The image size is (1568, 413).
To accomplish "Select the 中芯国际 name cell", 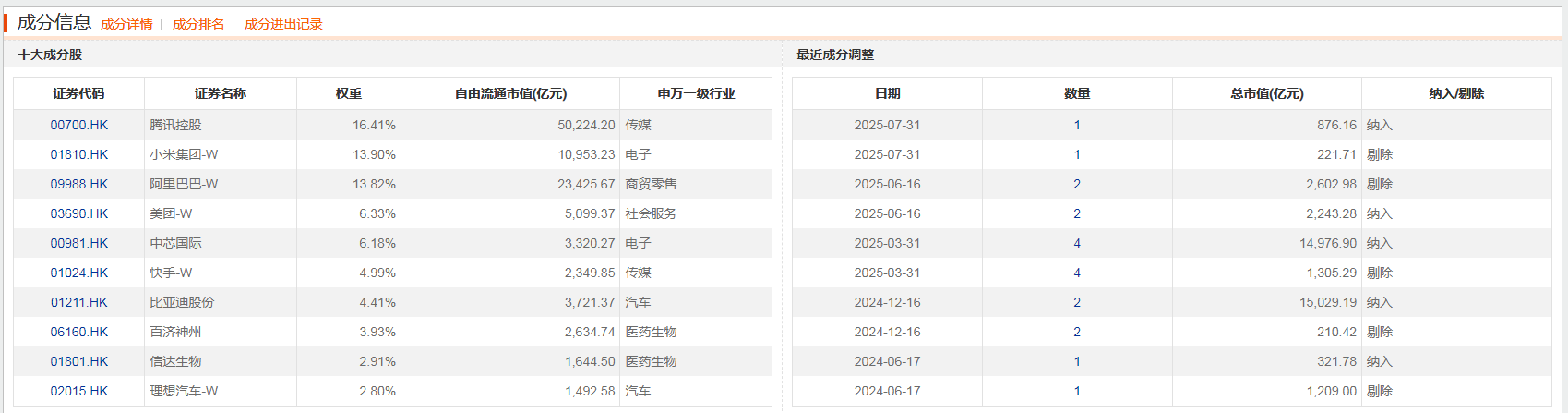I will [221, 243].
